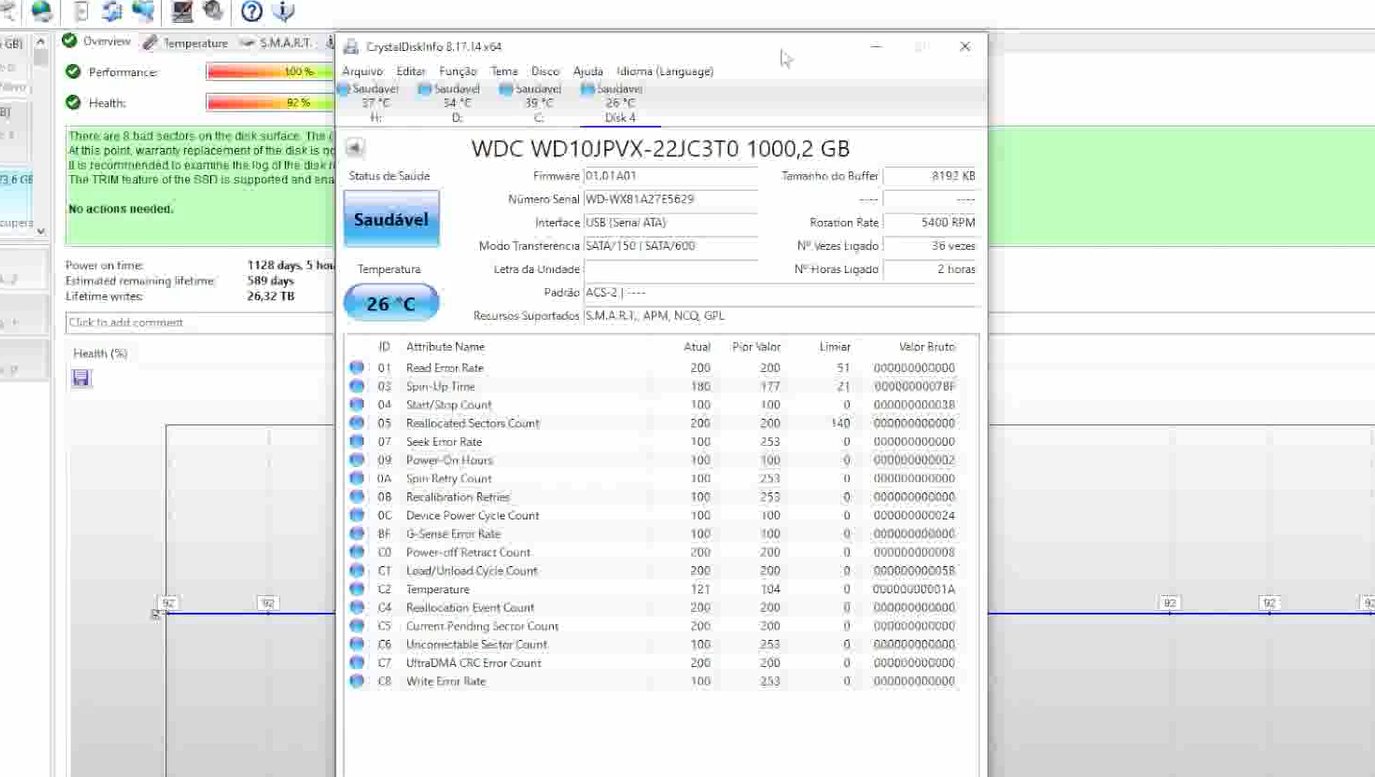Click the status circle for Device Power Cycle Count
This screenshot has height=777, width=1375.
point(357,515)
